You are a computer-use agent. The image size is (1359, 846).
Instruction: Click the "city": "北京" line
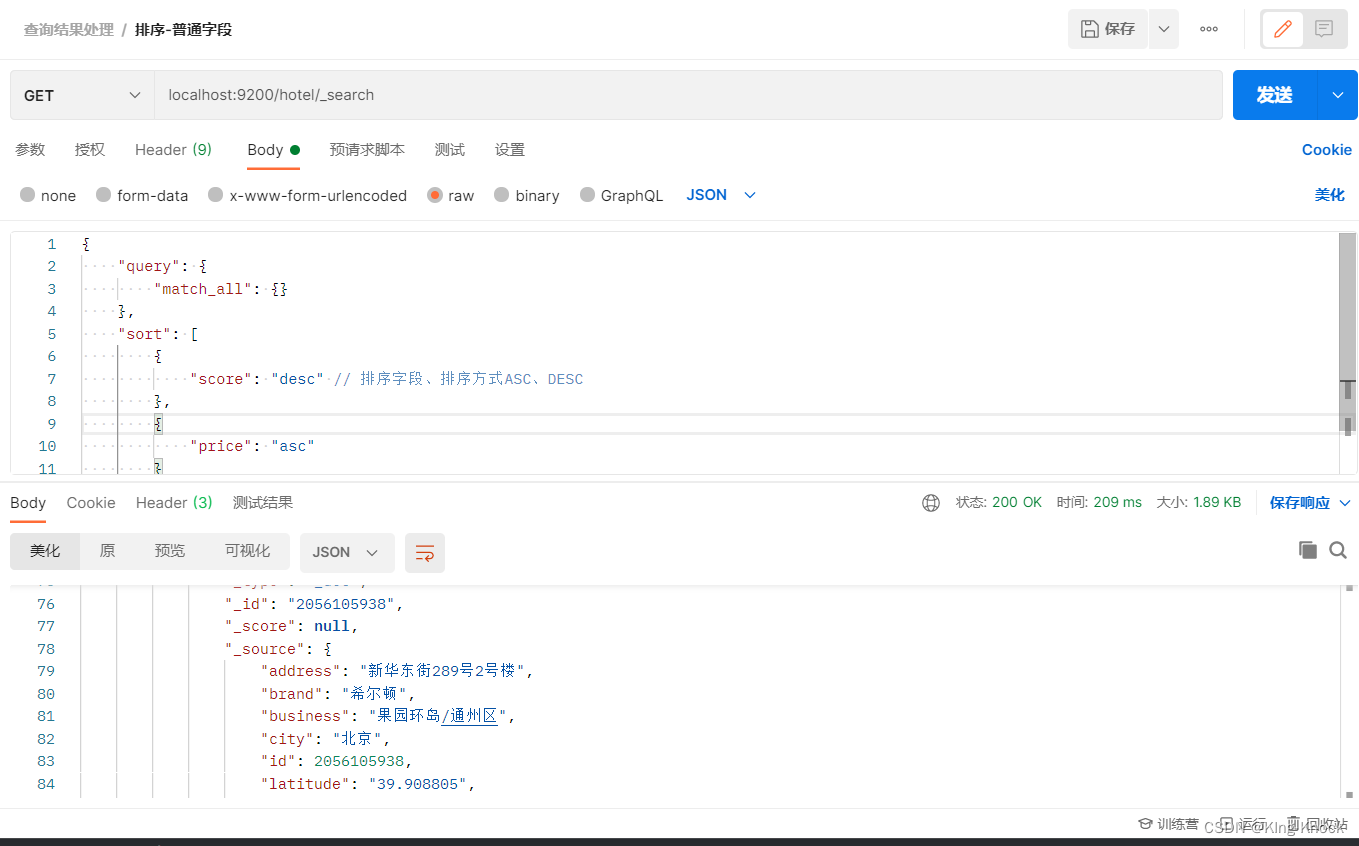(x=325, y=739)
